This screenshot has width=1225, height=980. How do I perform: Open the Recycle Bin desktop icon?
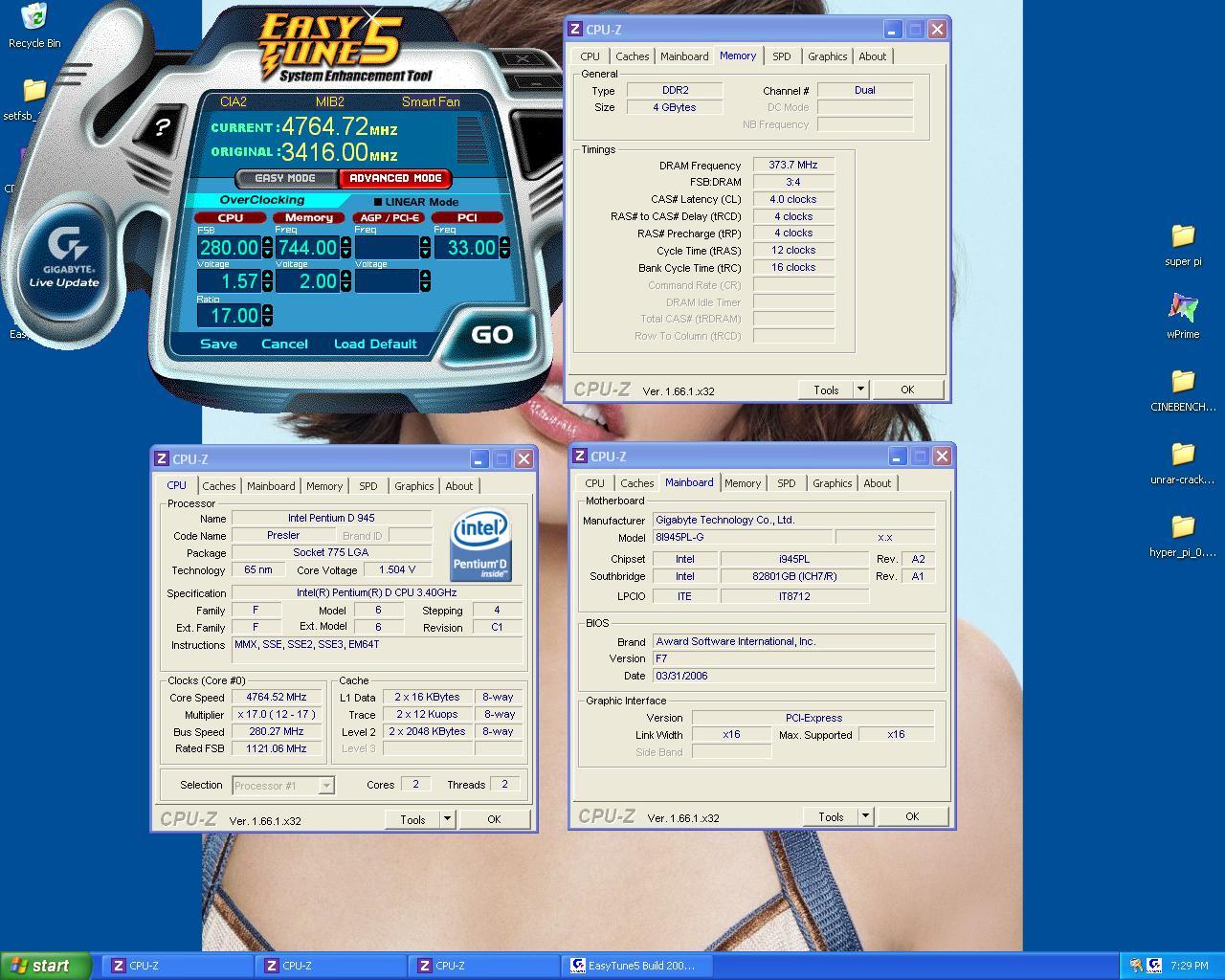[33, 17]
